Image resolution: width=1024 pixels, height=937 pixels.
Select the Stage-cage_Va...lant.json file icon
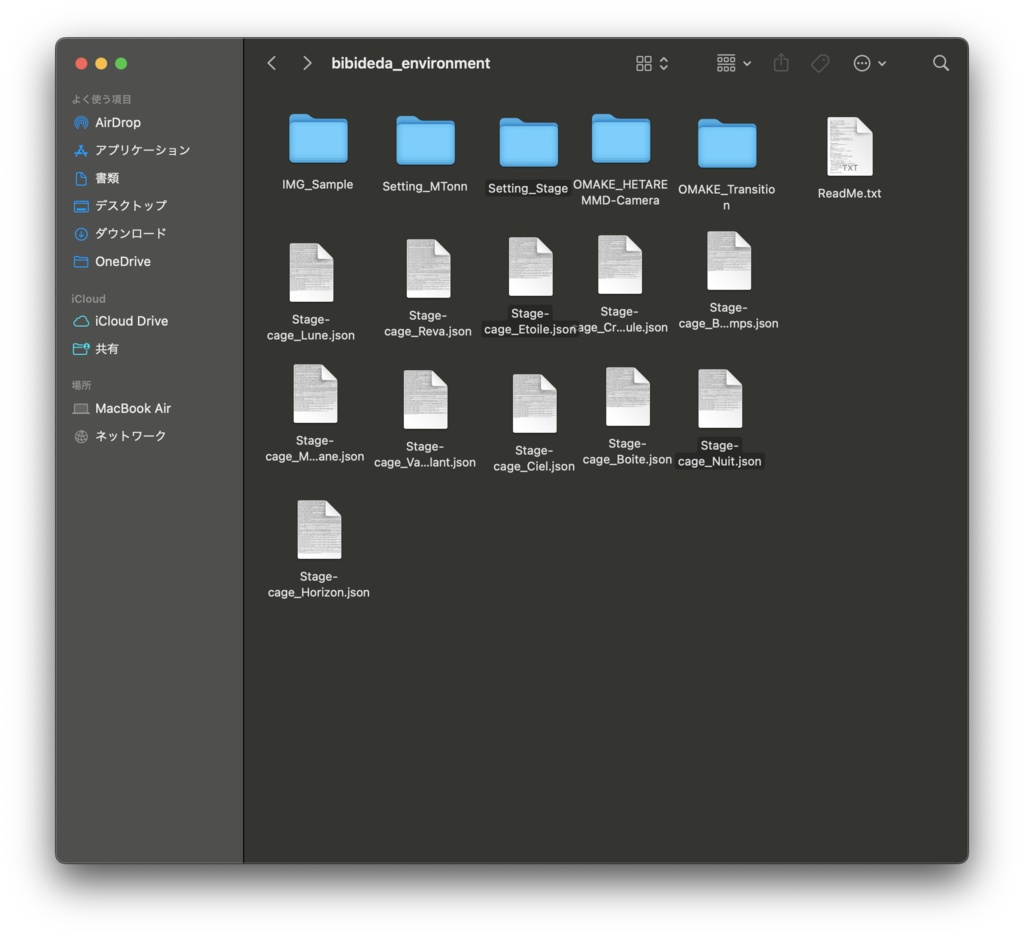(x=425, y=400)
